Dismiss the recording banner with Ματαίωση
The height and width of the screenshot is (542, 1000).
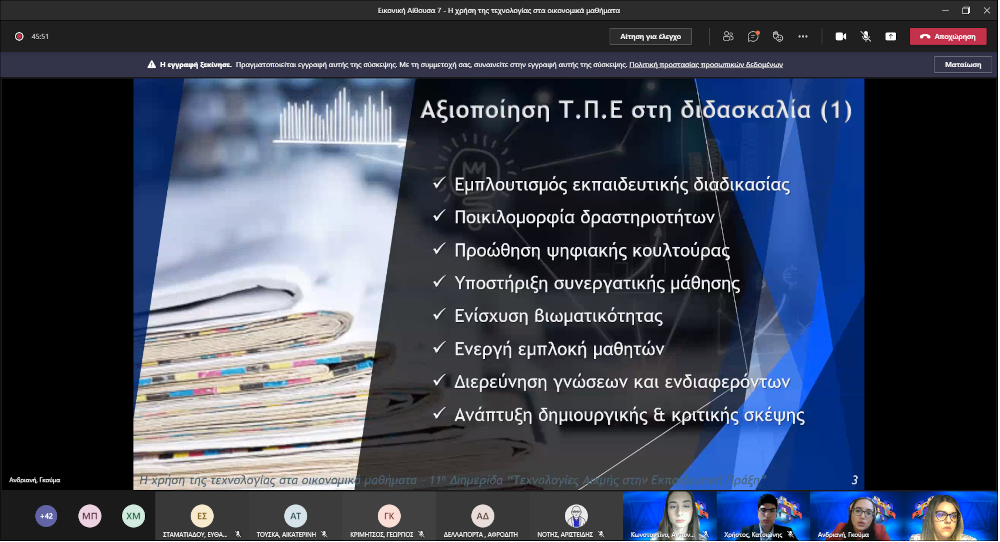click(x=962, y=64)
